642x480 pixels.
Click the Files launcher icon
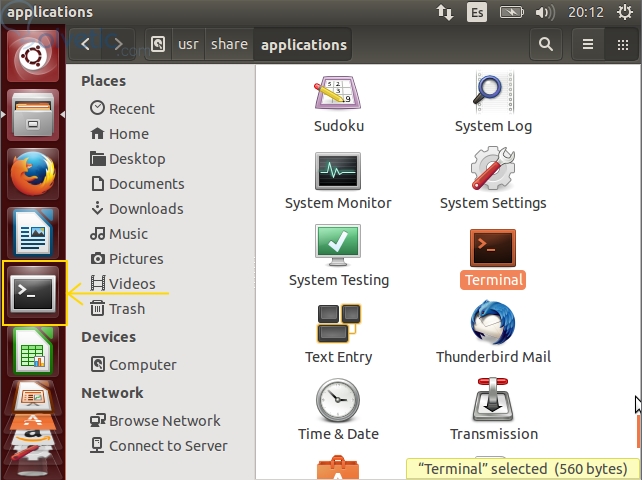pos(33,115)
